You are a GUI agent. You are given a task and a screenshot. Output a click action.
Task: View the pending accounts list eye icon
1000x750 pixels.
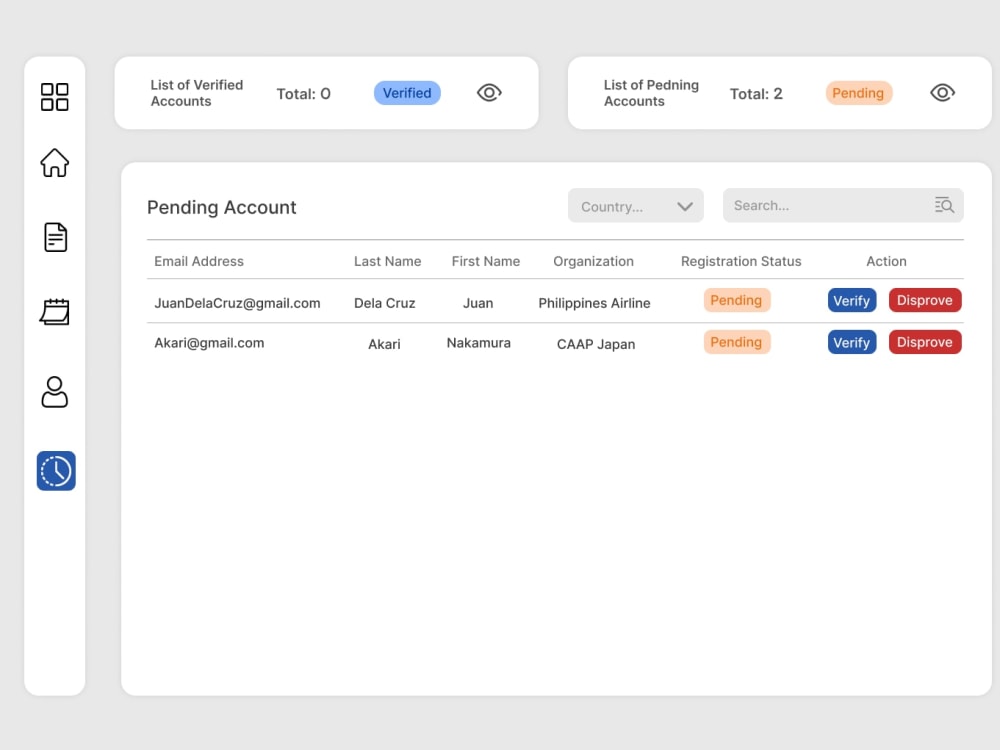pyautogui.click(x=942, y=93)
